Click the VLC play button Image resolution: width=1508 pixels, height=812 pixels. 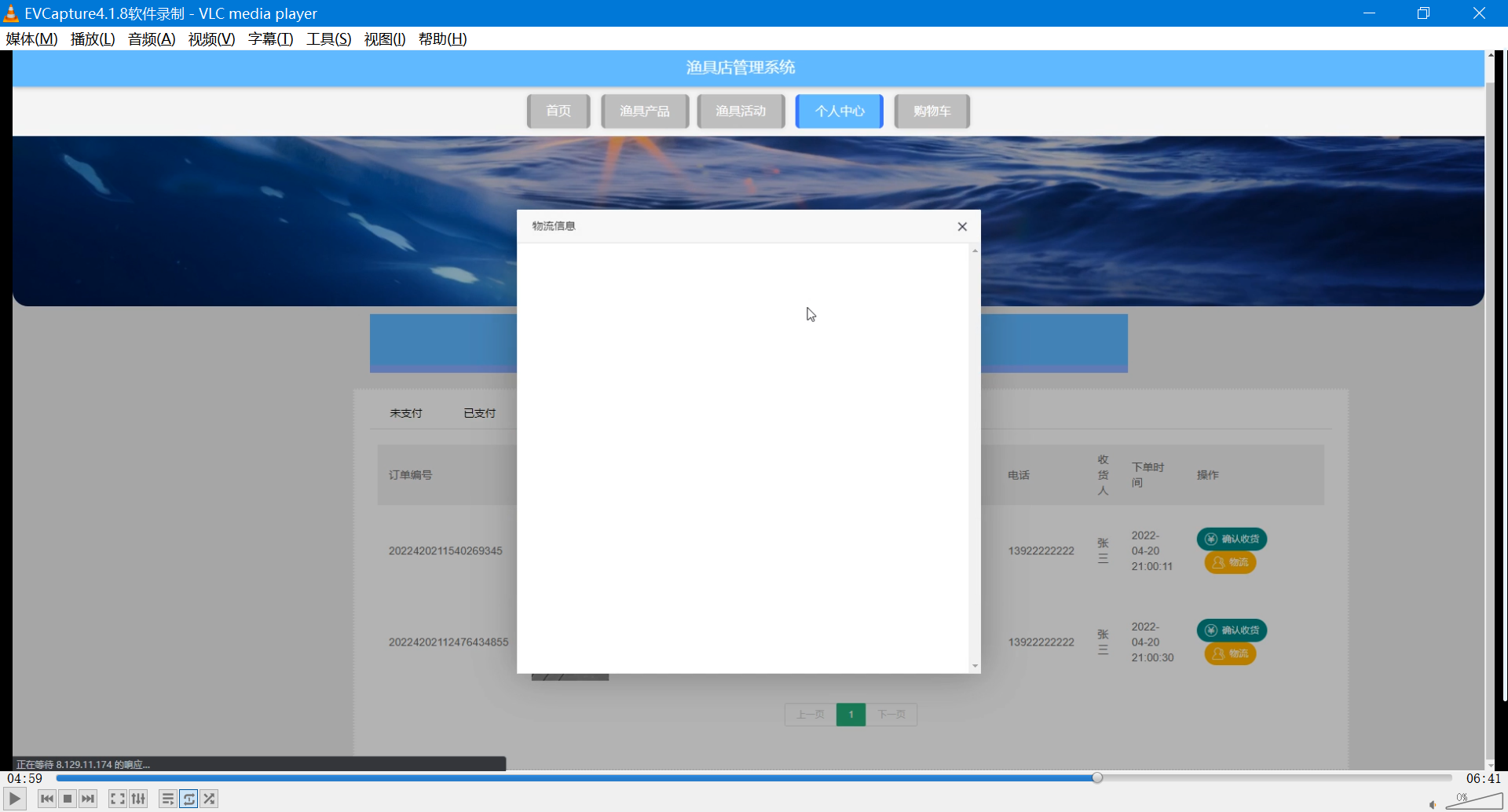click(x=15, y=799)
